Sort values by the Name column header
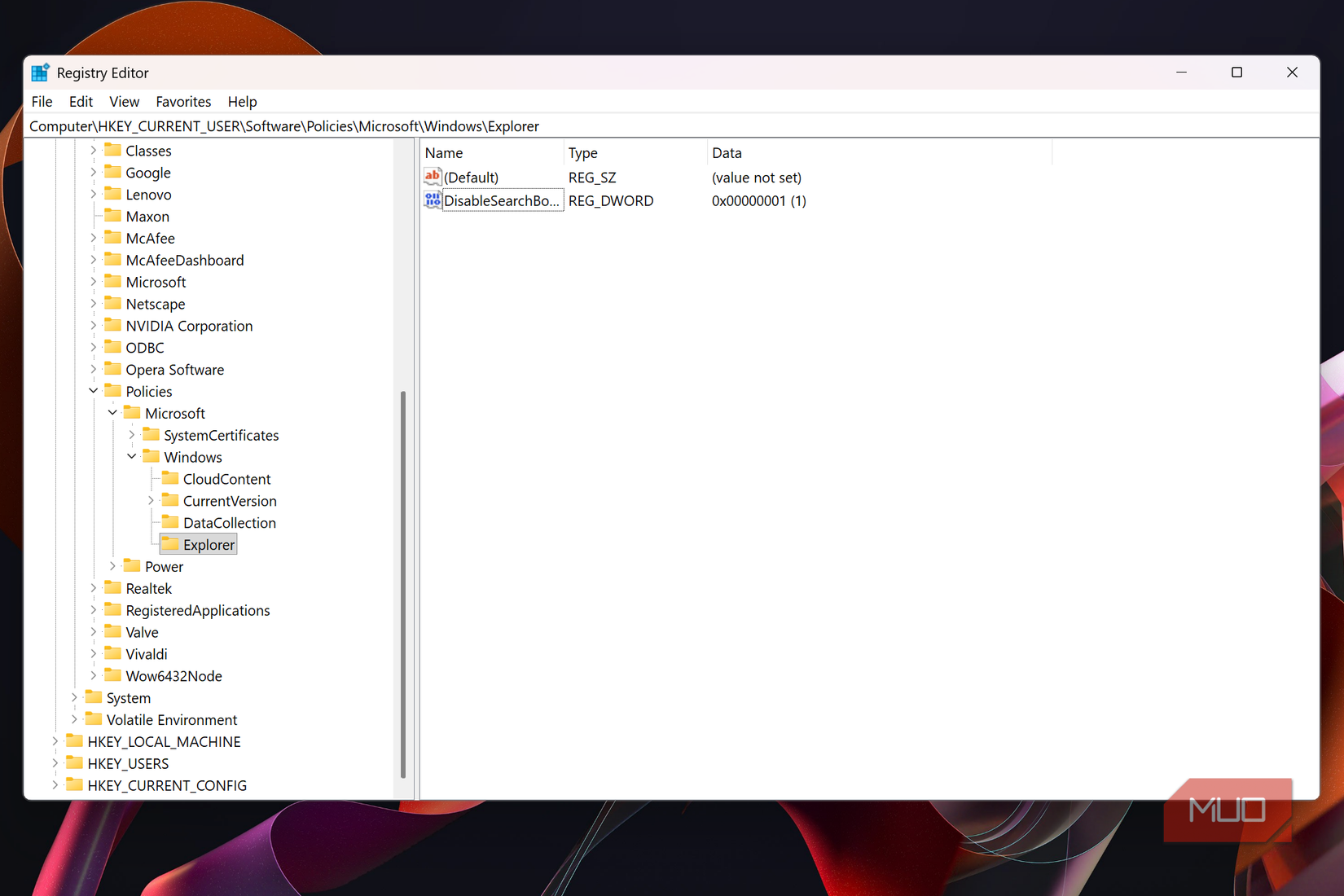Image resolution: width=1344 pixels, height=896 pixels. click(x=492, y=153)
